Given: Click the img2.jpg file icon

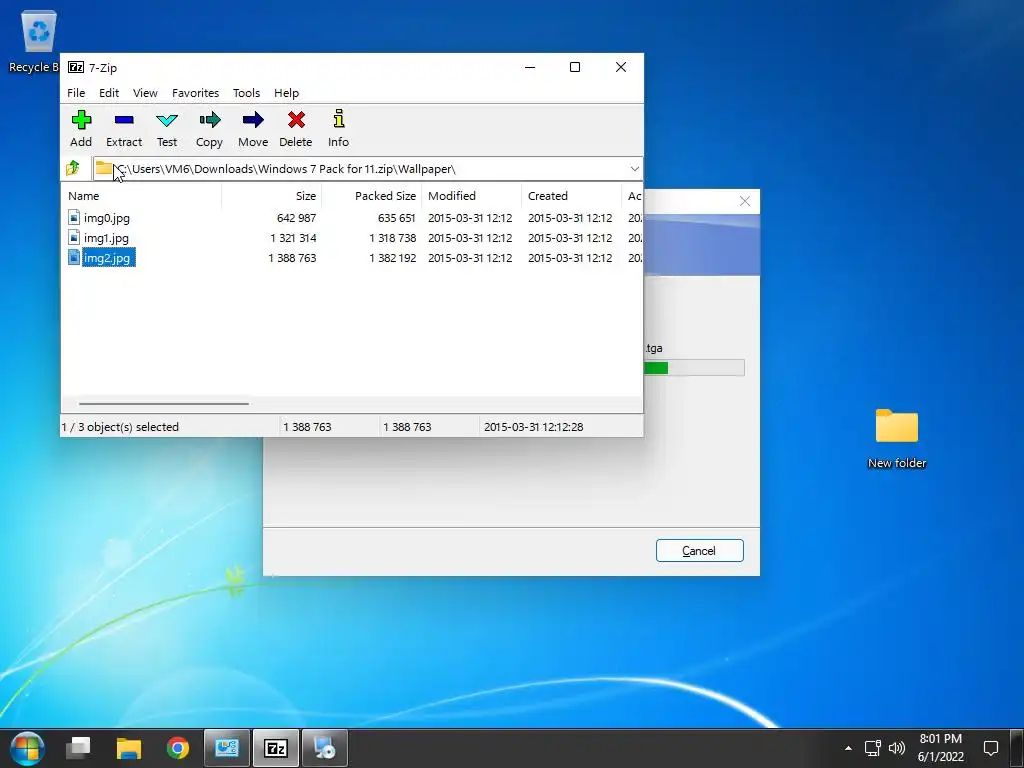Looking at the screenshot, I should (x=74, y=257).
